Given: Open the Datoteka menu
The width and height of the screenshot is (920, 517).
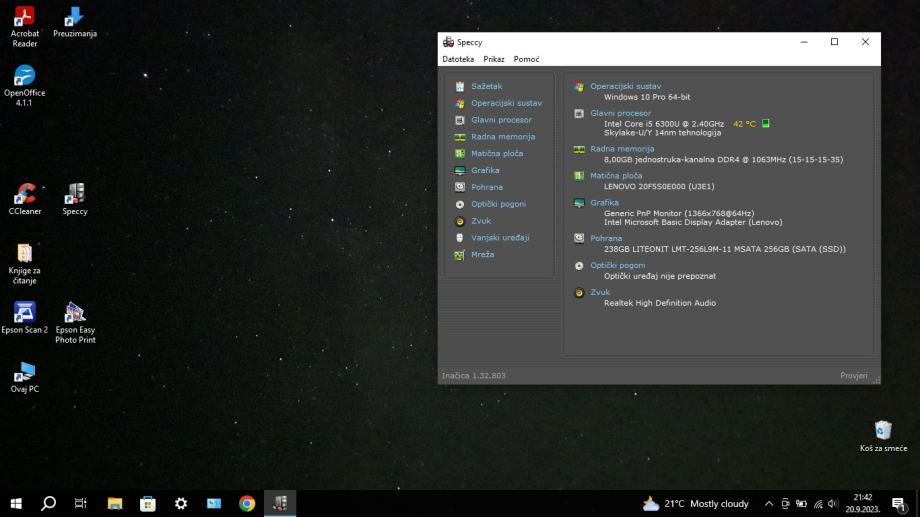Looking at the screenshot, I should pyautogui.click(x=458, y=60).
